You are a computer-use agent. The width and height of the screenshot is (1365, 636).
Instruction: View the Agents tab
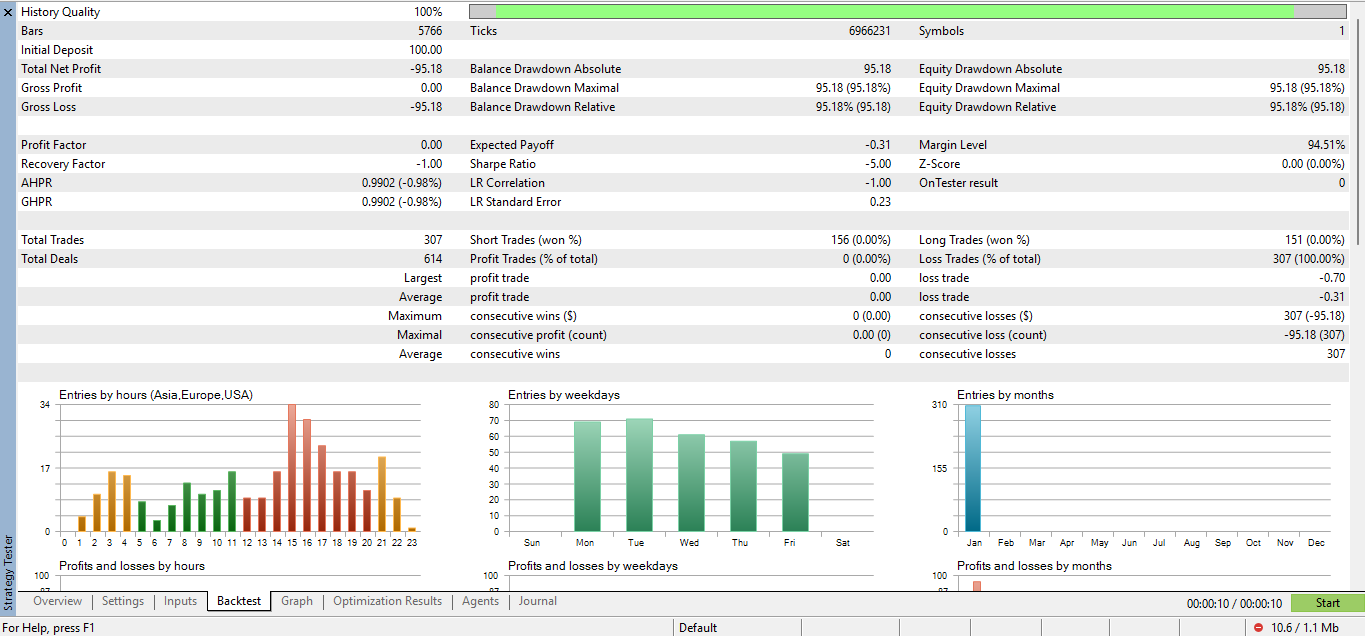477,601
